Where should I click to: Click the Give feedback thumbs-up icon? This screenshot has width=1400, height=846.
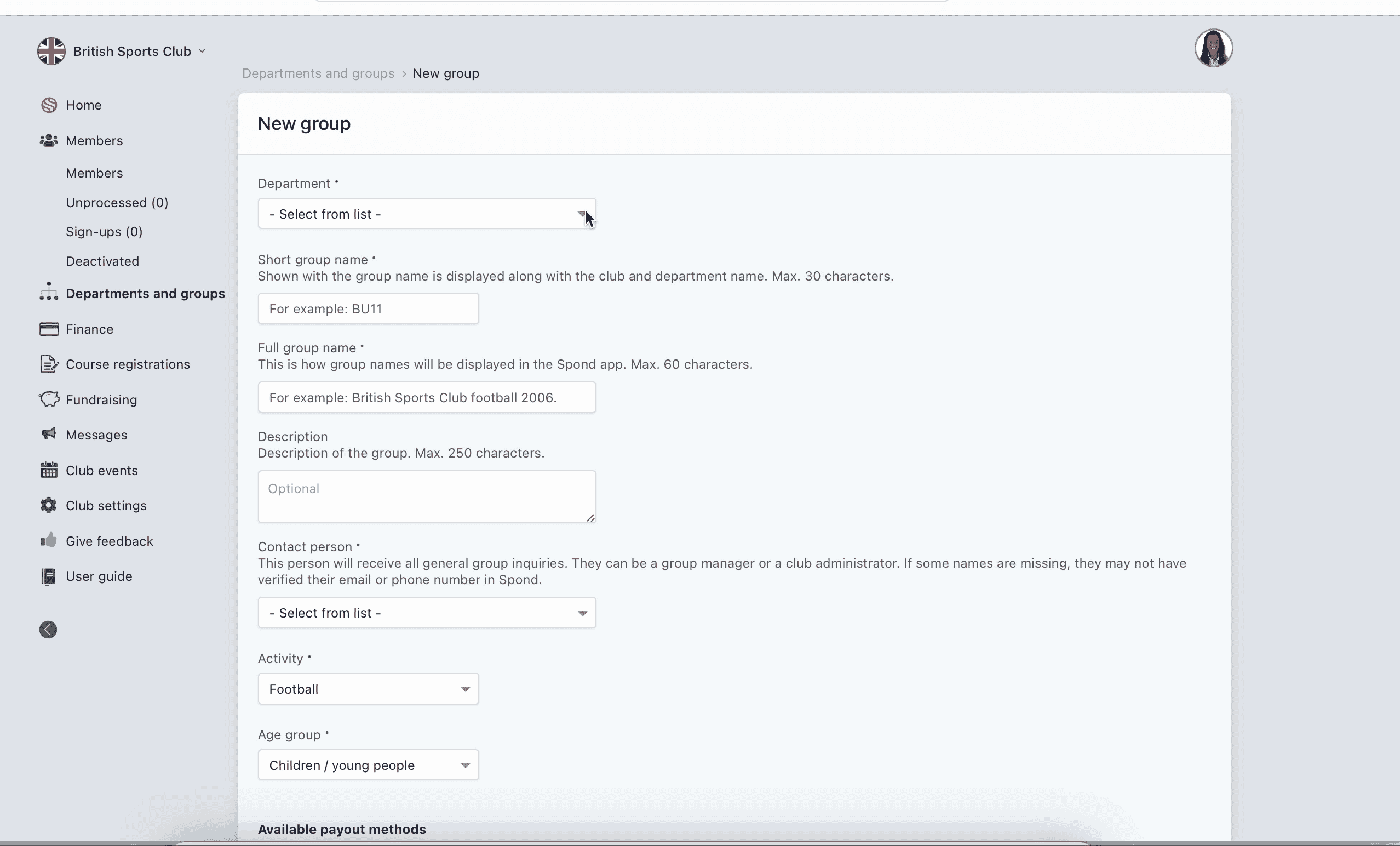49,541
